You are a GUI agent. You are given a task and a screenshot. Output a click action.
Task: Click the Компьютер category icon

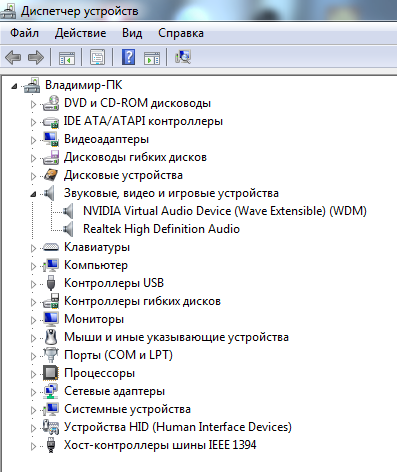tap(51, 265)
